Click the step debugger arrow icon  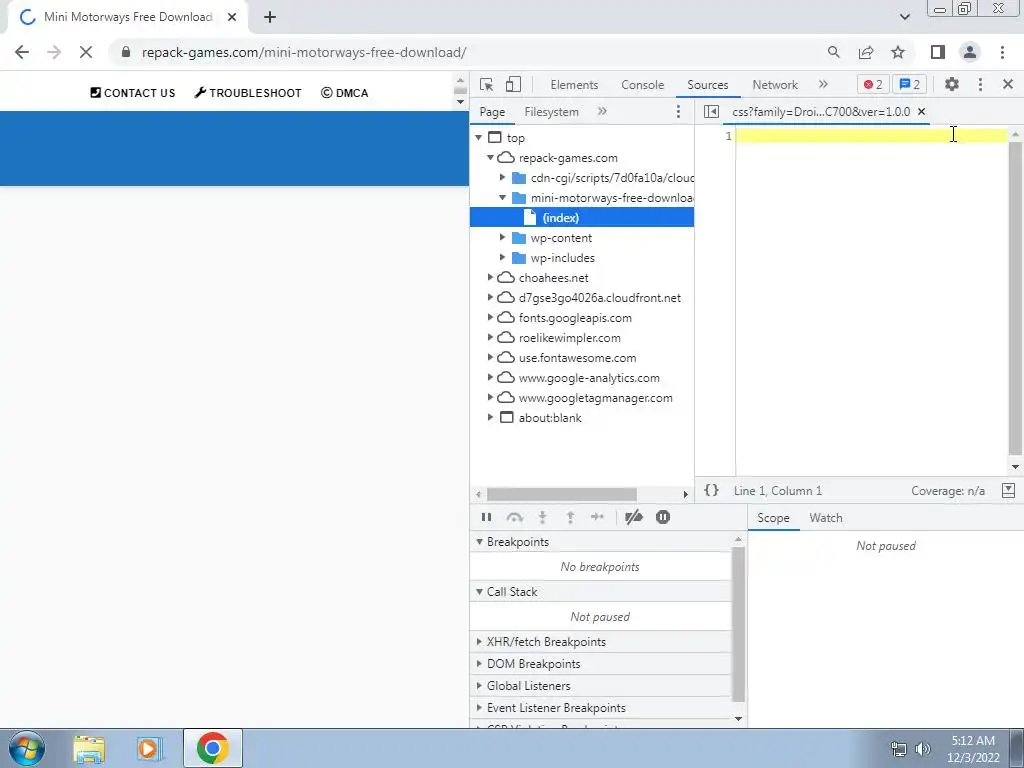click(x=598, y=517)
